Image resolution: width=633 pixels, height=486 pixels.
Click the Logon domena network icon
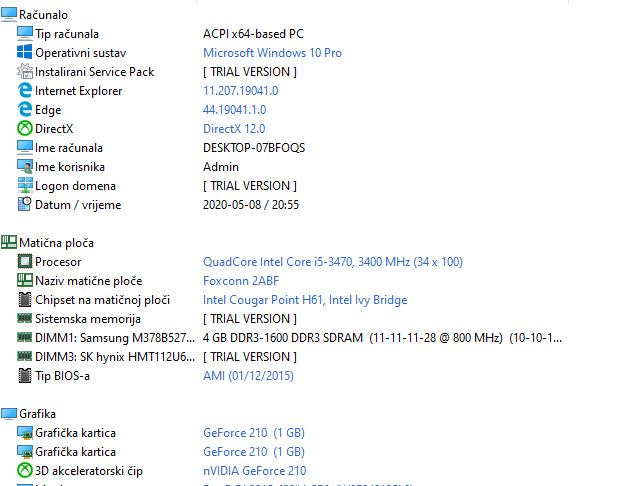click(x=25, y=186)
